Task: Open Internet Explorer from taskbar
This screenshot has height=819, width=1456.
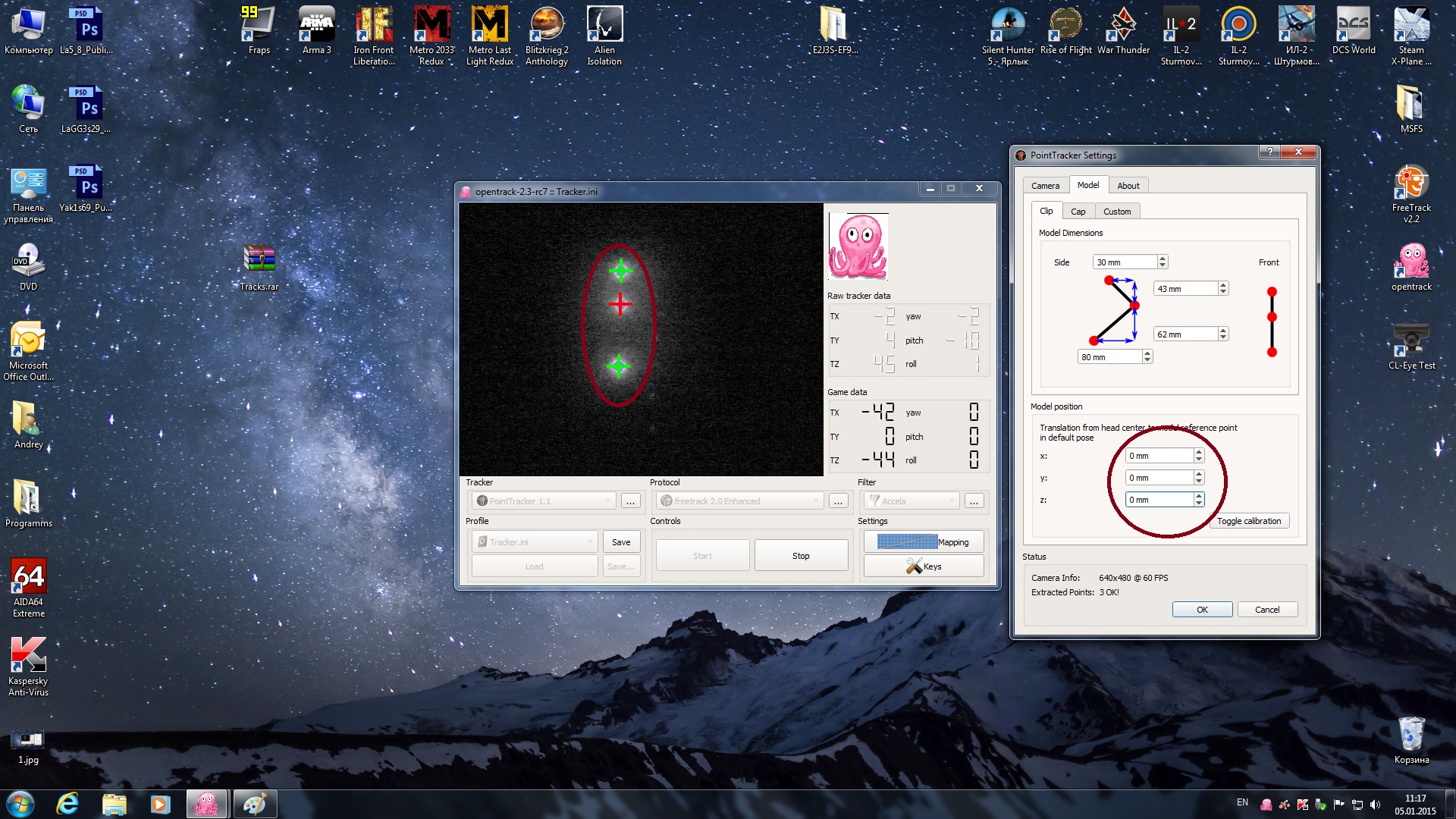Action: click(67, 804)
